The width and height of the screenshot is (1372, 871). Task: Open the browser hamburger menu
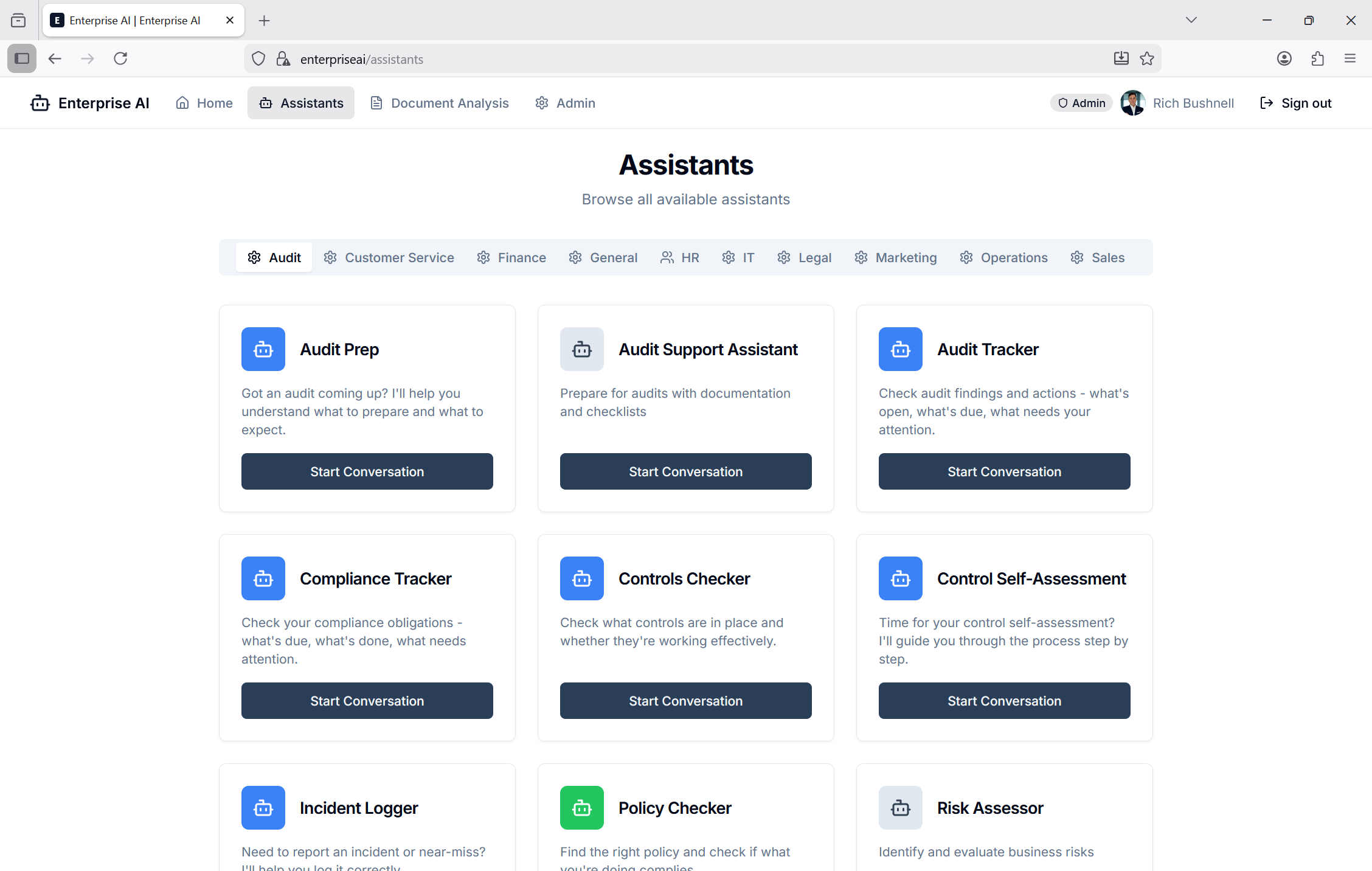coord(1349,58)
